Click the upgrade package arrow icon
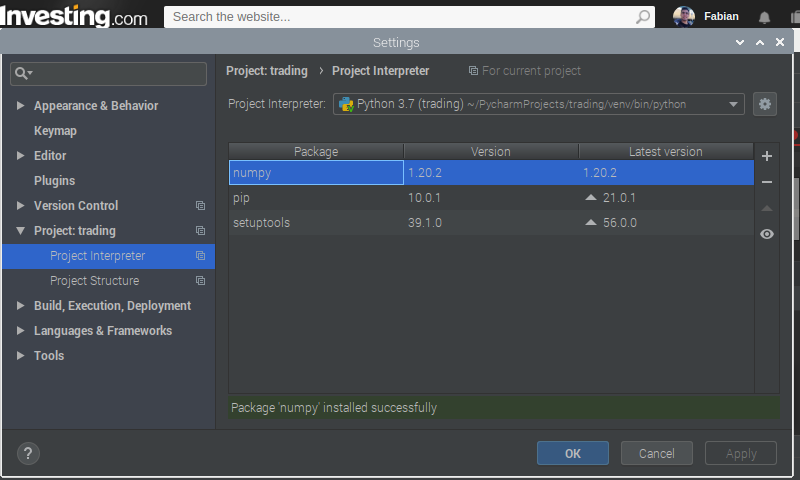 point(766,208)
